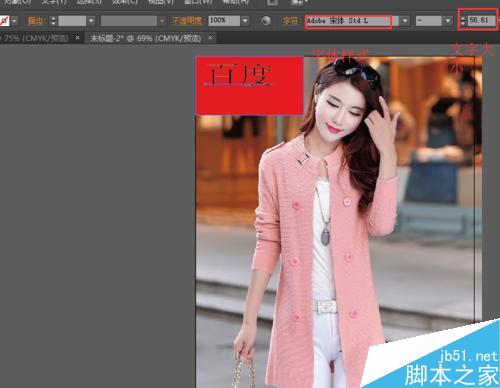Click the variable width profile field
Screen dimensions: 500x388
129,21
